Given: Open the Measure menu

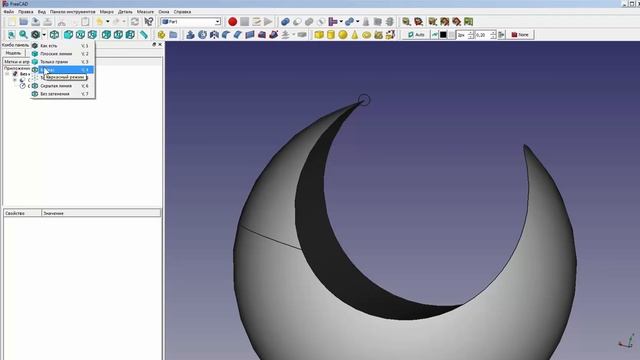Looking at the screenshot, I should [145, 12].
